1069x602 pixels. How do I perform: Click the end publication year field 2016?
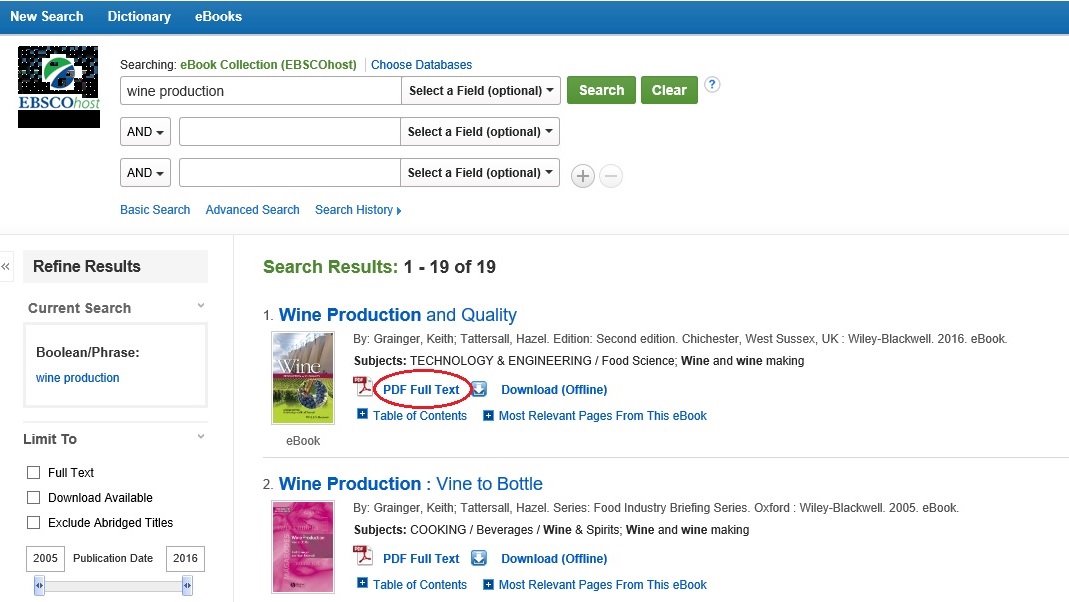tap(185, 558)
